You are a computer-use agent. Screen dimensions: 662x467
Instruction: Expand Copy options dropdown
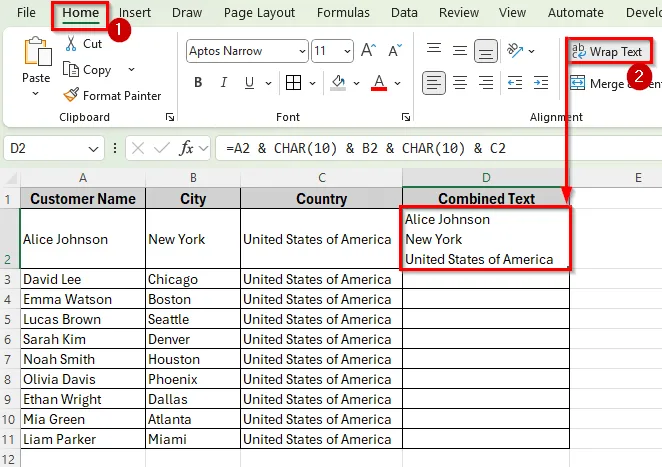(131, 69)
